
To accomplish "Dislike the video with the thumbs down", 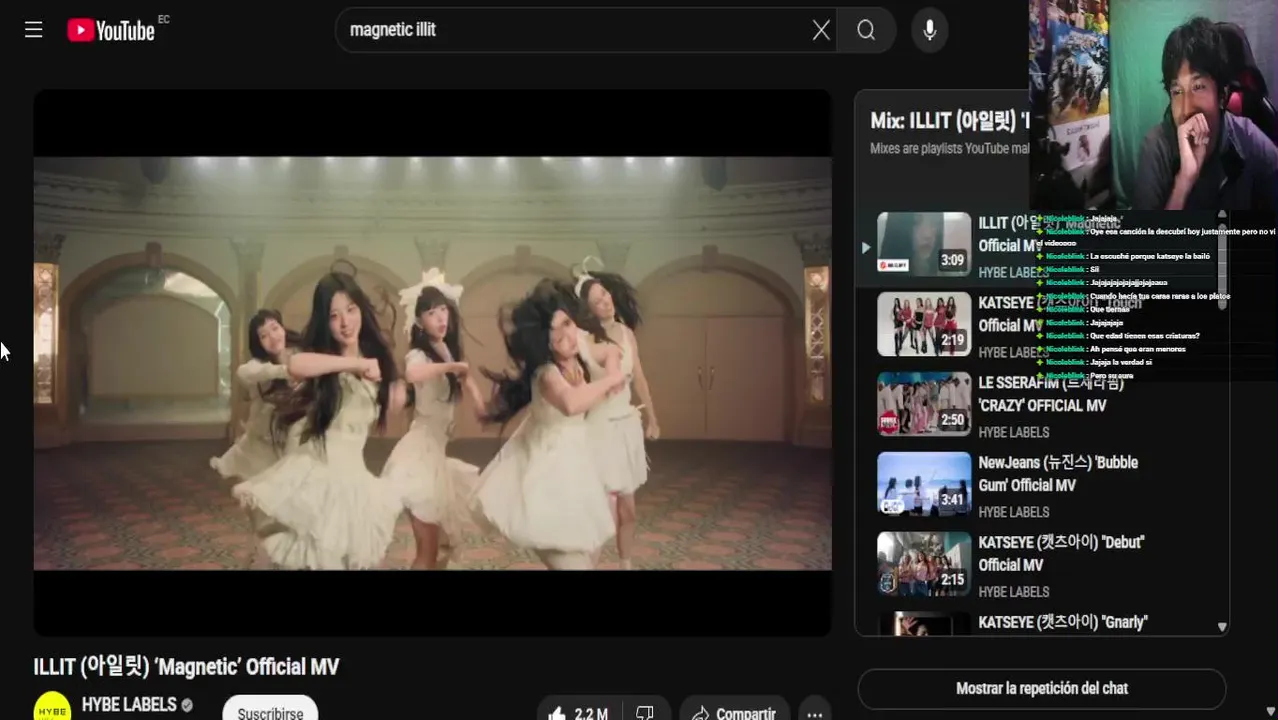I will point(645,713).
